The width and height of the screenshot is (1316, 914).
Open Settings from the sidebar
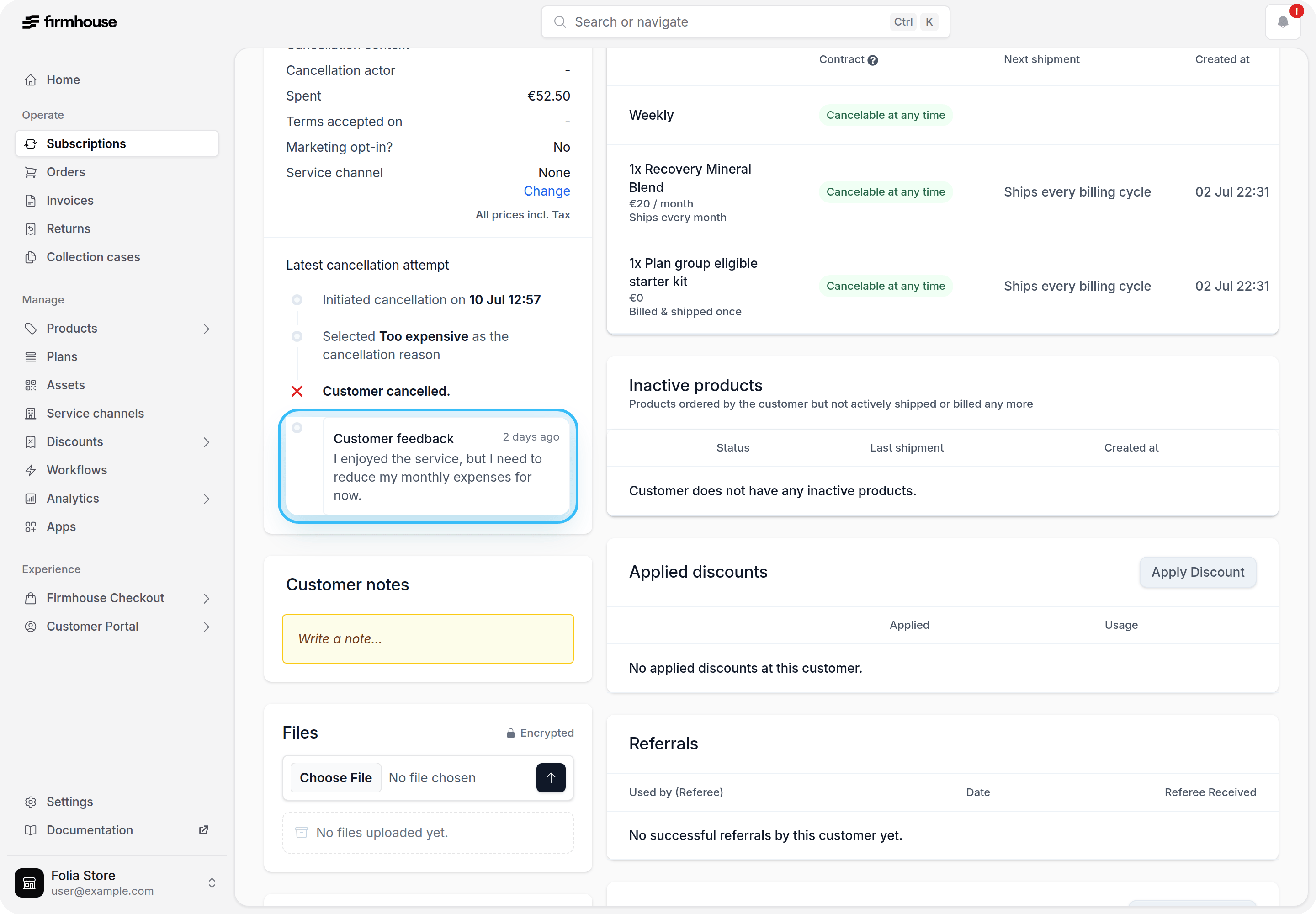pos(117,802)
